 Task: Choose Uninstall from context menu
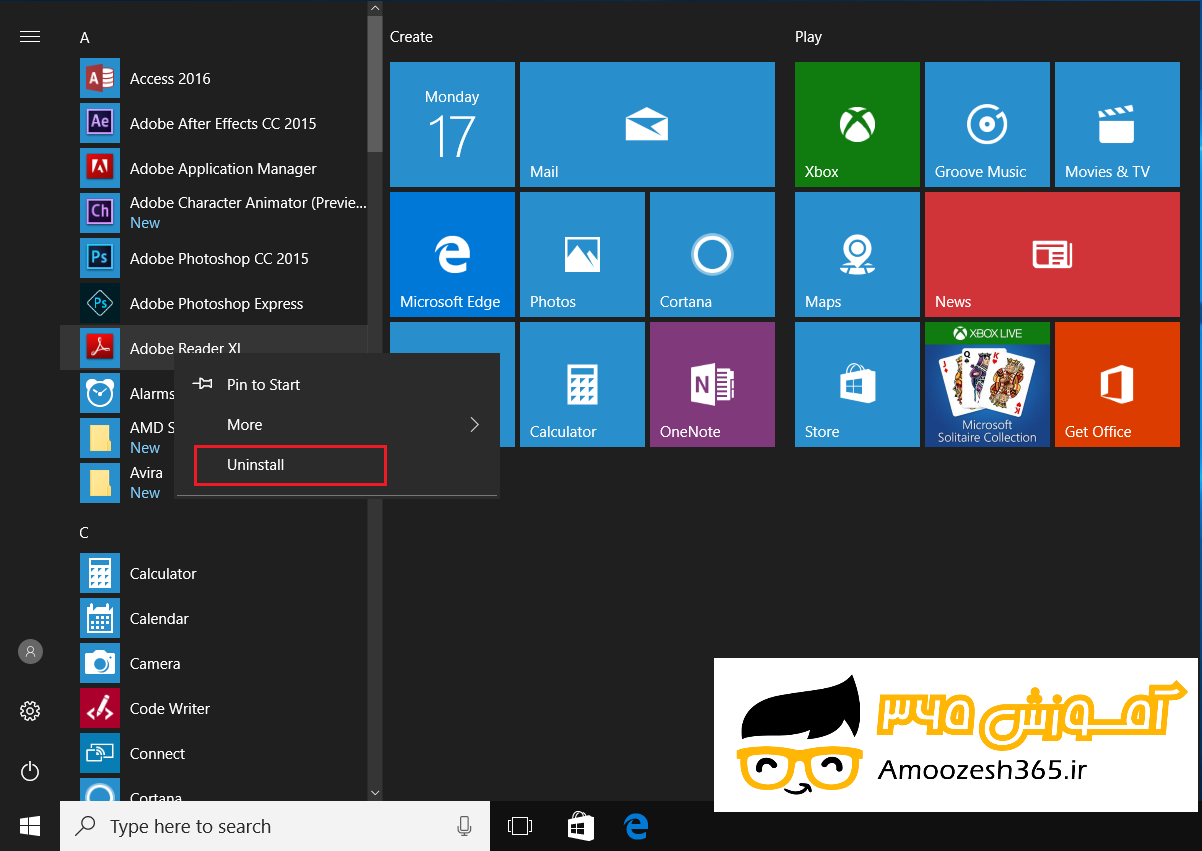(337, 465)
